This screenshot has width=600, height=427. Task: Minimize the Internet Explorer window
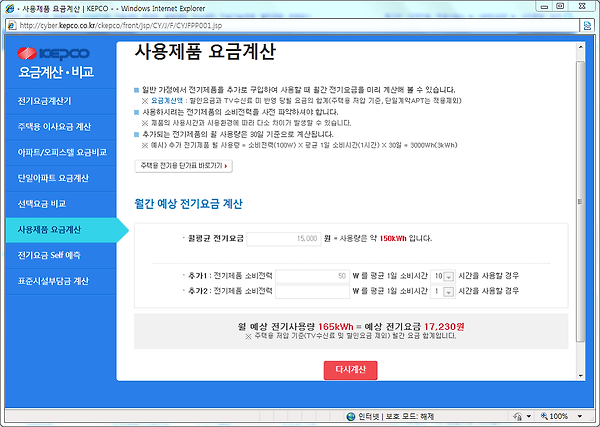(544, 7)
